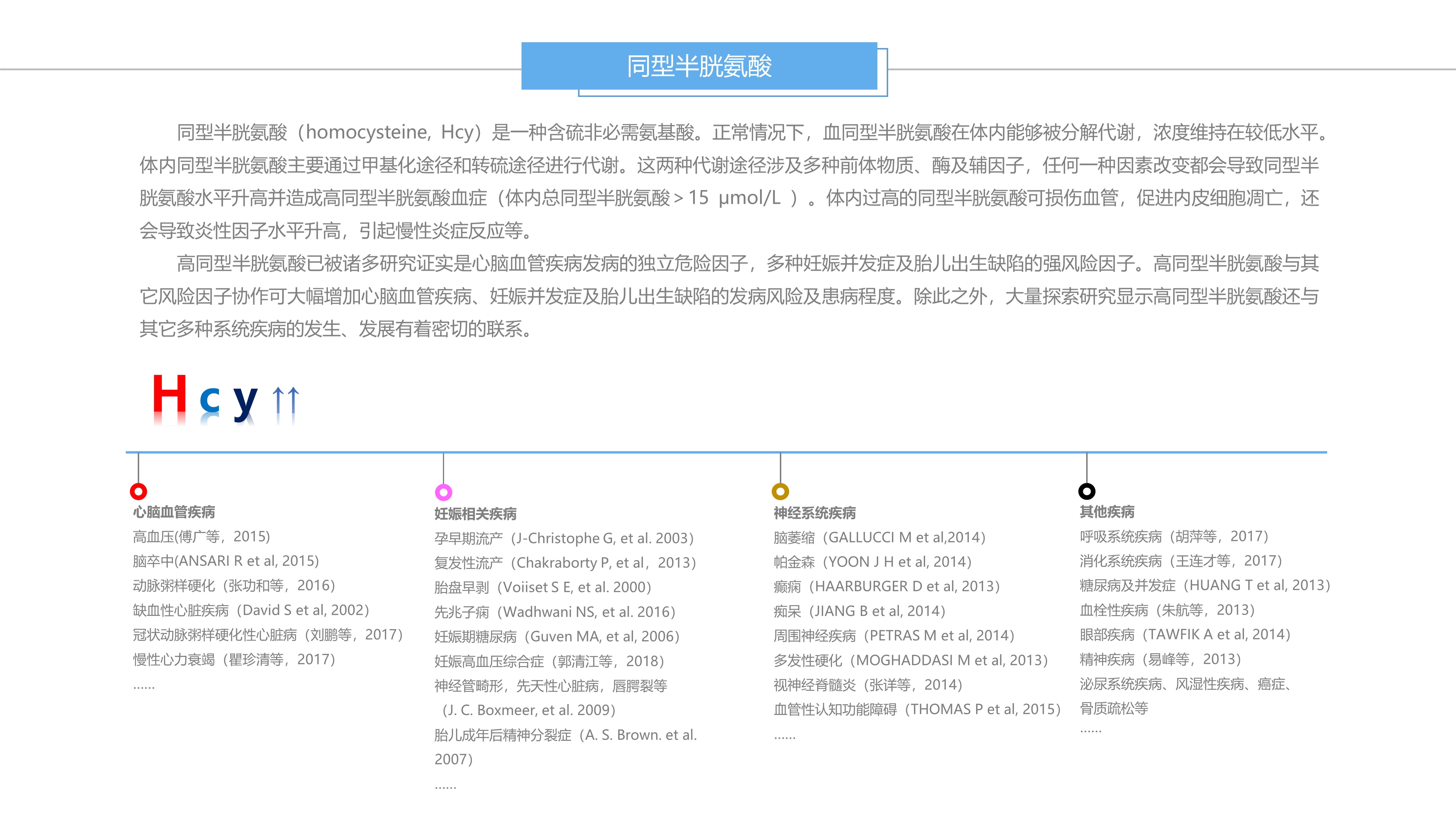Click the 先兆子痫 Wadhwani NS entry

(x=554, y=612)
